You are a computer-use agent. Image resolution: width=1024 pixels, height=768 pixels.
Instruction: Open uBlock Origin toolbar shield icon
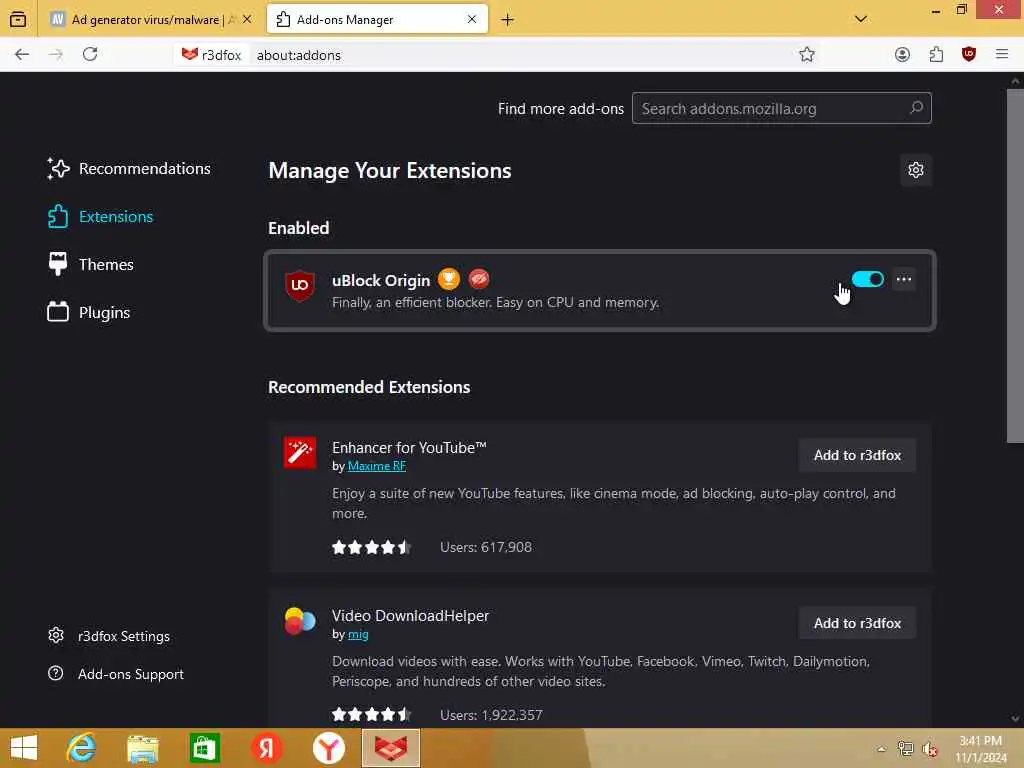(x=968, y=55)
